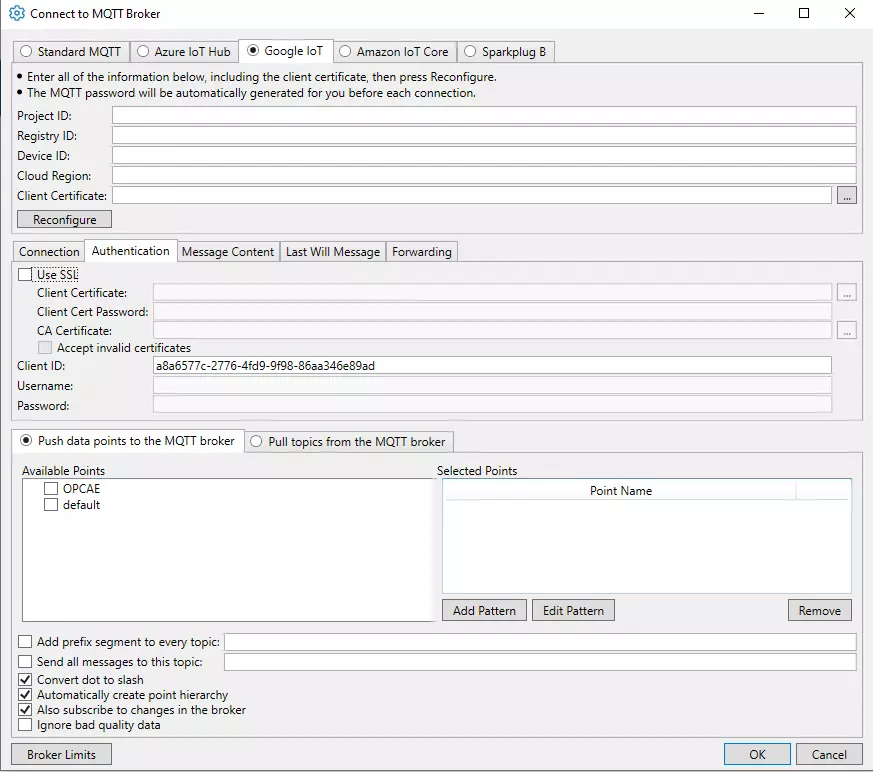The width and height of the screenshot is (873, 772).
Task: Click the Edit Pattern button
Action: [573, 611]
